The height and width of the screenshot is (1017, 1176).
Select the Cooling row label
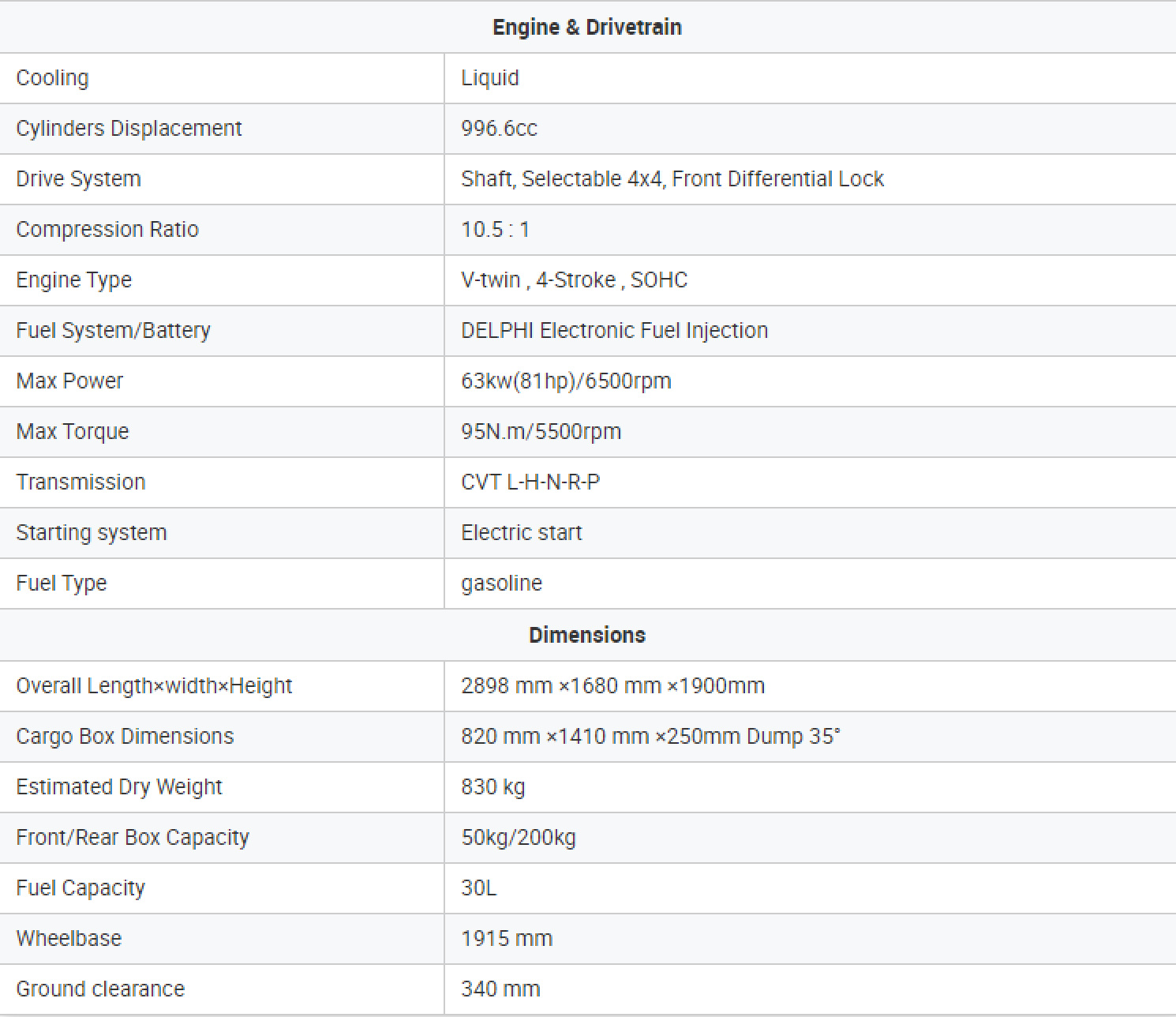click(53, 78)
